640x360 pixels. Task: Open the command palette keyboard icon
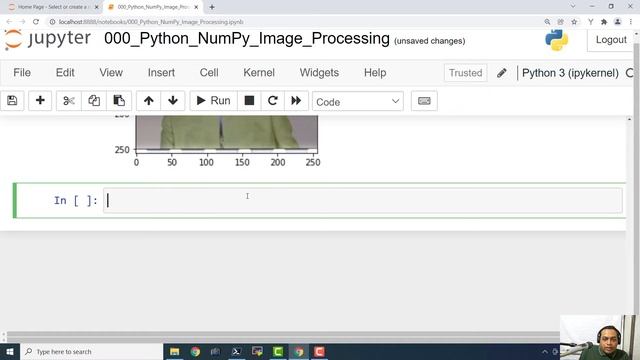pos(424,101)
